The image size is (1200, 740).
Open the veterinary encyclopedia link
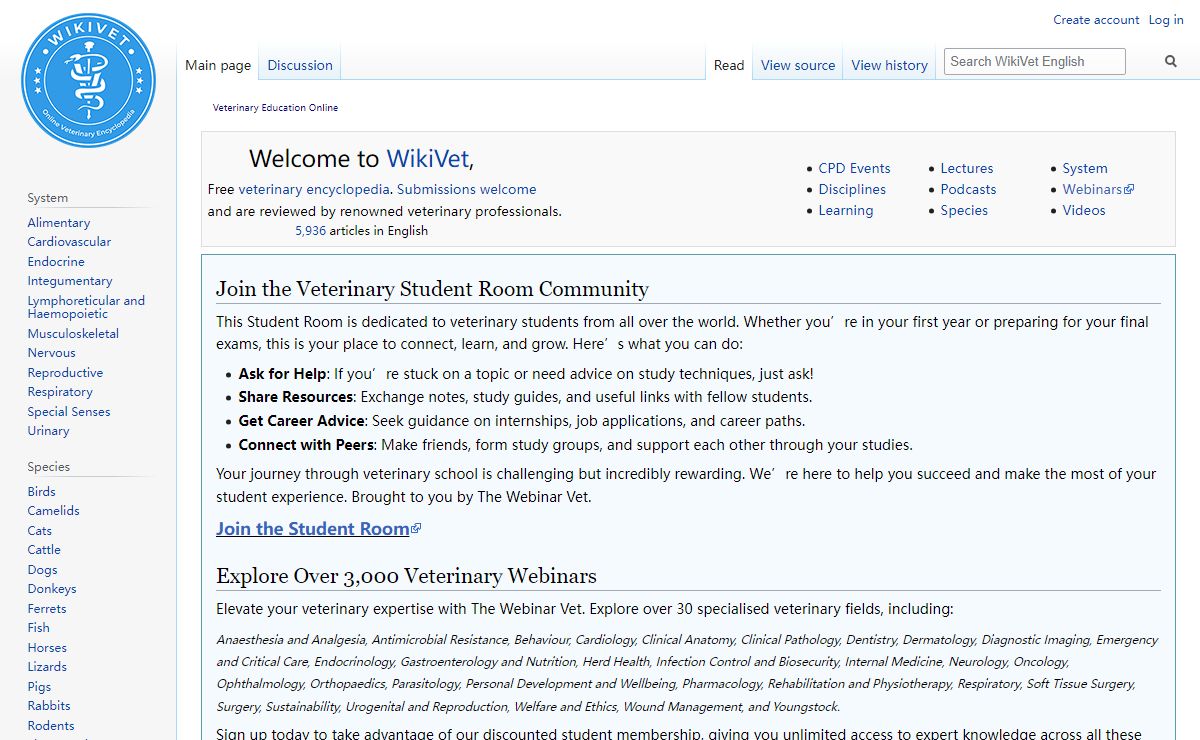coord(314,189)
